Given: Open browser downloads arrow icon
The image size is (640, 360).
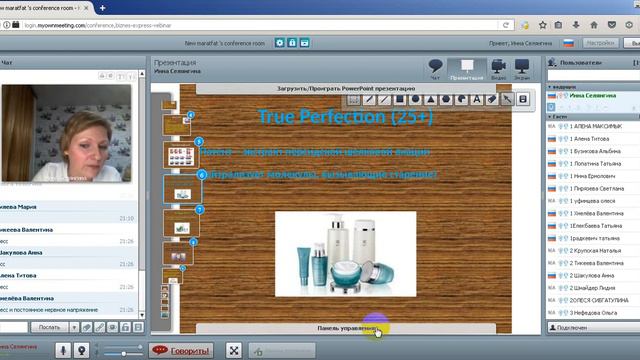Looking at the screenshot, I should coord(576,25).
